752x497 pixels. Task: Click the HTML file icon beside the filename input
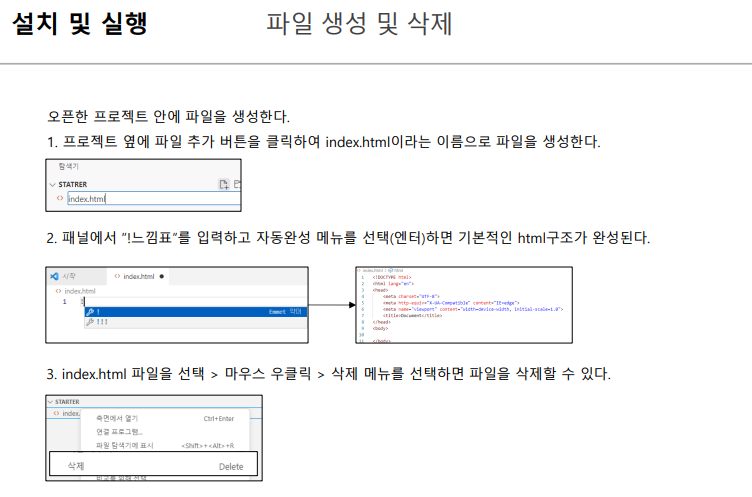coord(60,198)
